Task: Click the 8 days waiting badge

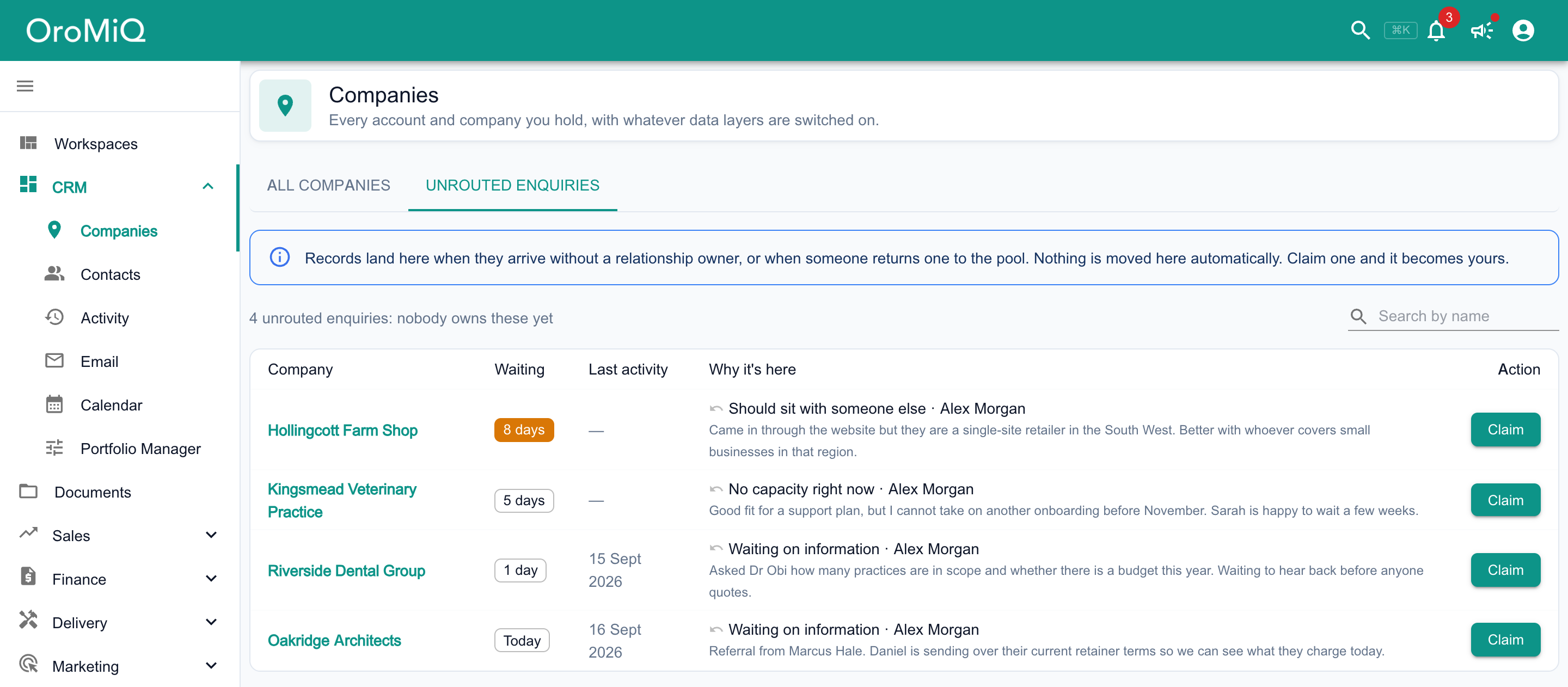Action: click(x=523, y=430)
